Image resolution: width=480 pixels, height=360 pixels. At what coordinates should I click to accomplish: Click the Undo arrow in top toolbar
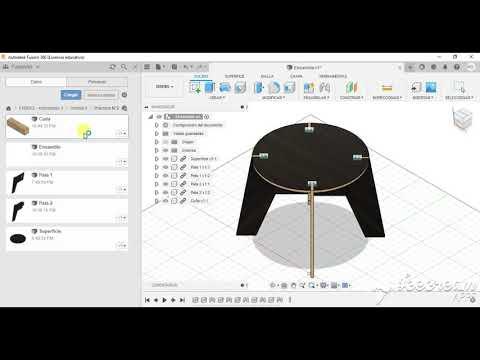click(186, 67)
